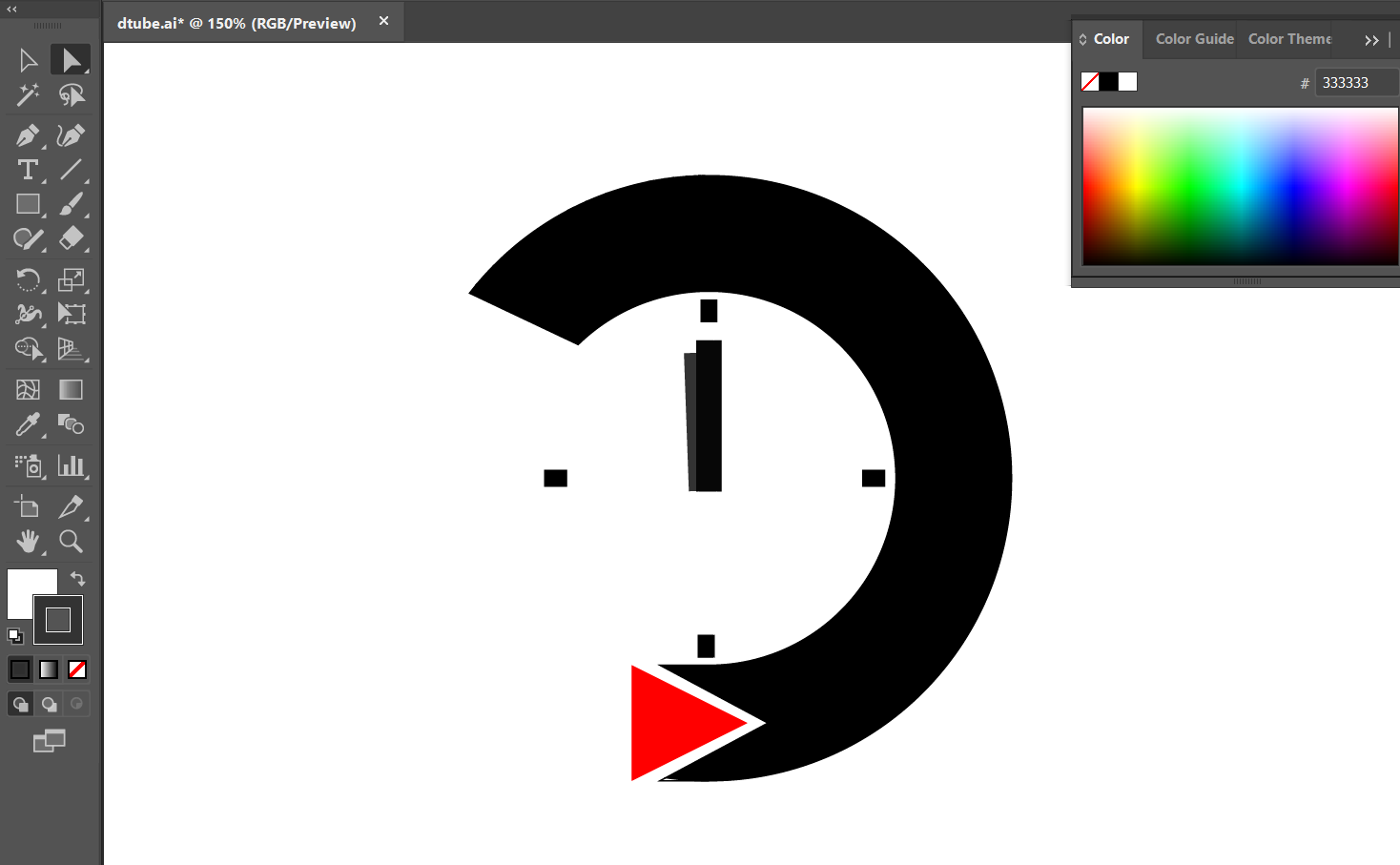Select the Eraser tool

pos(71,238)
